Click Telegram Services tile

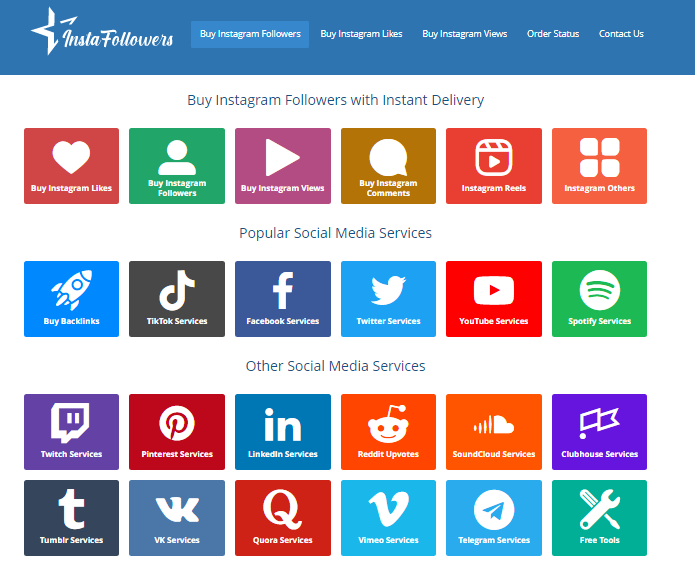click(x=494, y=518)
